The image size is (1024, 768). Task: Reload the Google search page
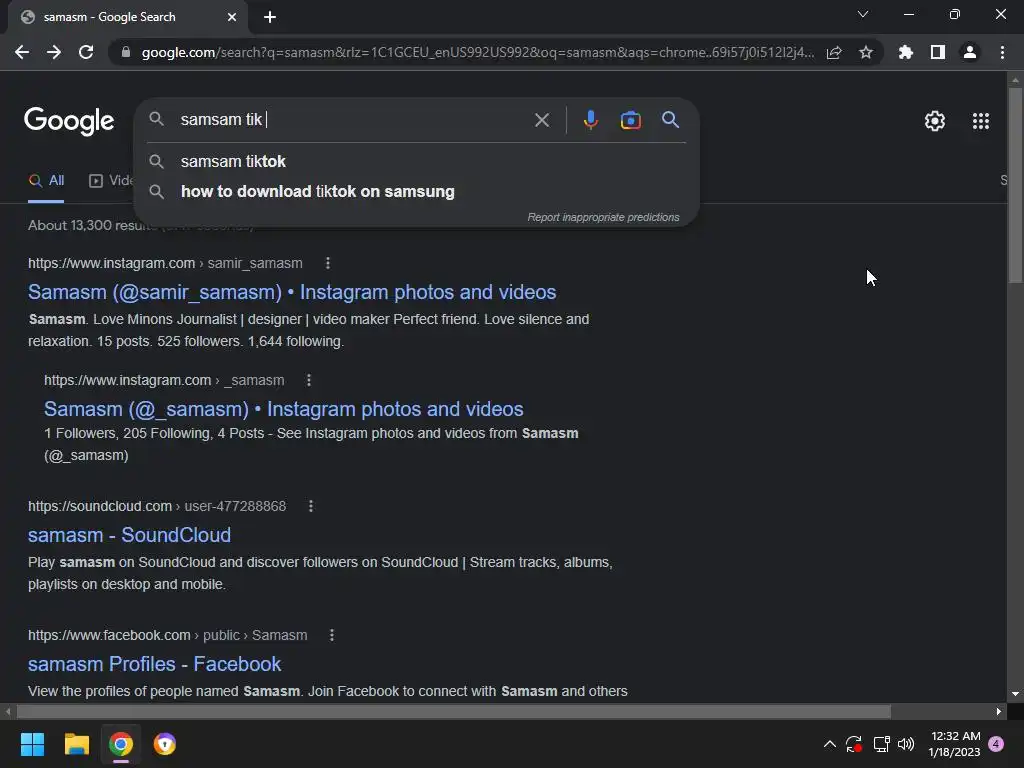coord(86,52)
